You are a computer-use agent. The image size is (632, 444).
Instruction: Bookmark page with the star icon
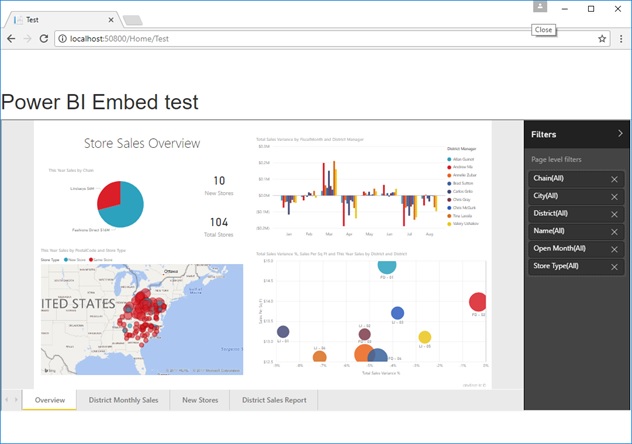pos(602,39)
